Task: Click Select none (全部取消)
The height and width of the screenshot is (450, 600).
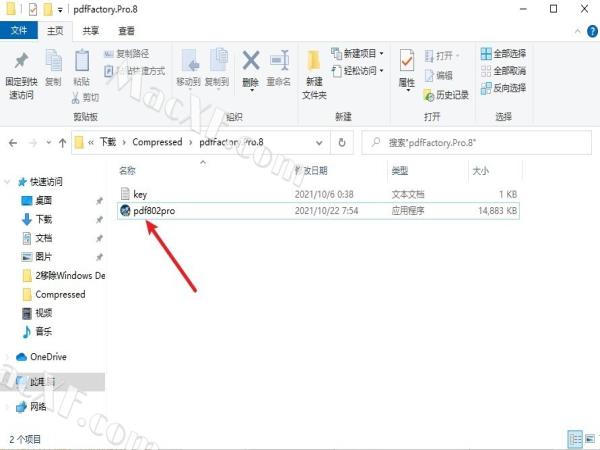Action: pyautogui.click(x=504, y=71)
